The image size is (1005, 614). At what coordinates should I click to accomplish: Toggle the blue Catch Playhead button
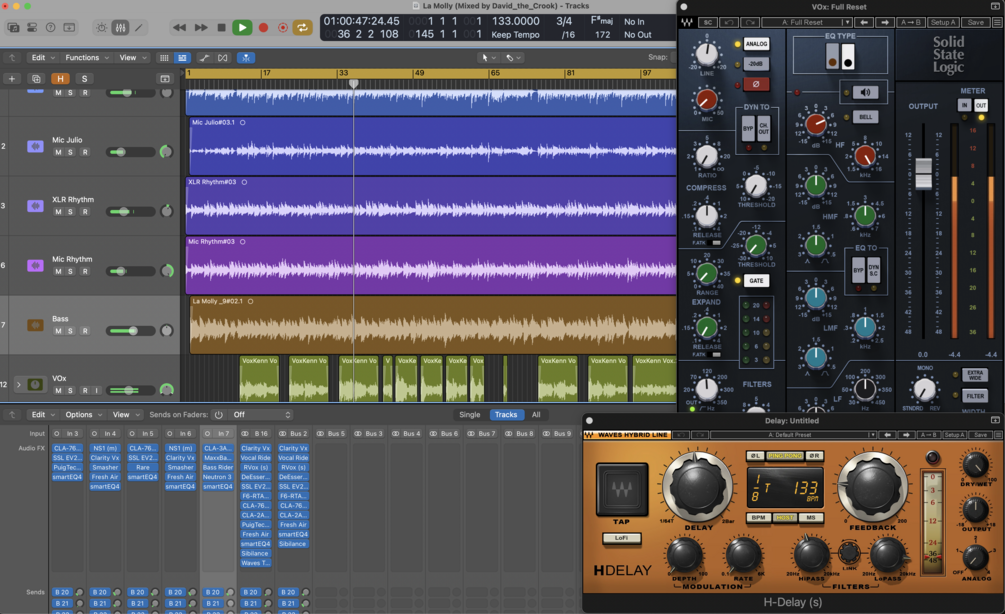tap(245, 58)
